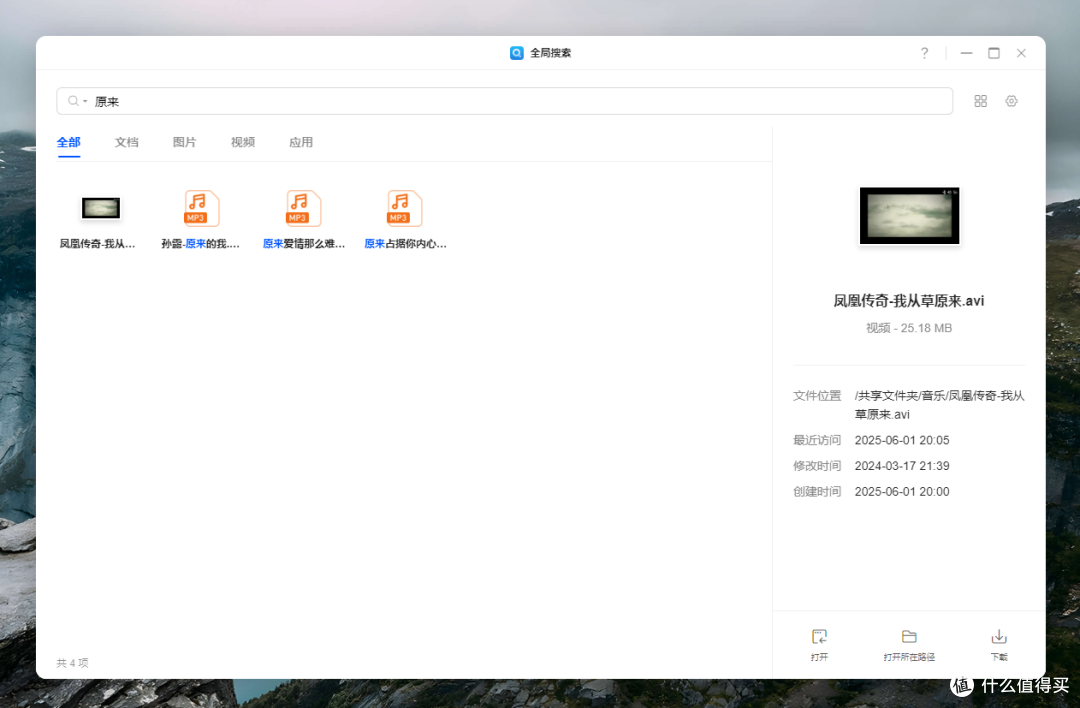Focus the search field containing 原来
Screen dimensions: 1080x708
(x=504, y=101)
